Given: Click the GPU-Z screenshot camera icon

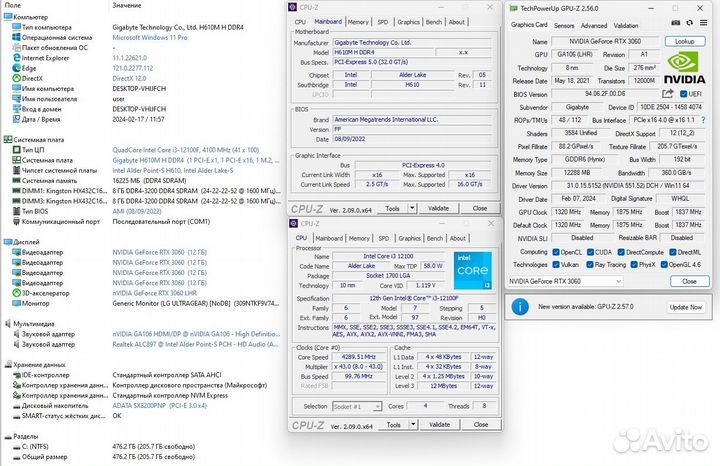Looking at the screenshot, I should click(675, 22).
